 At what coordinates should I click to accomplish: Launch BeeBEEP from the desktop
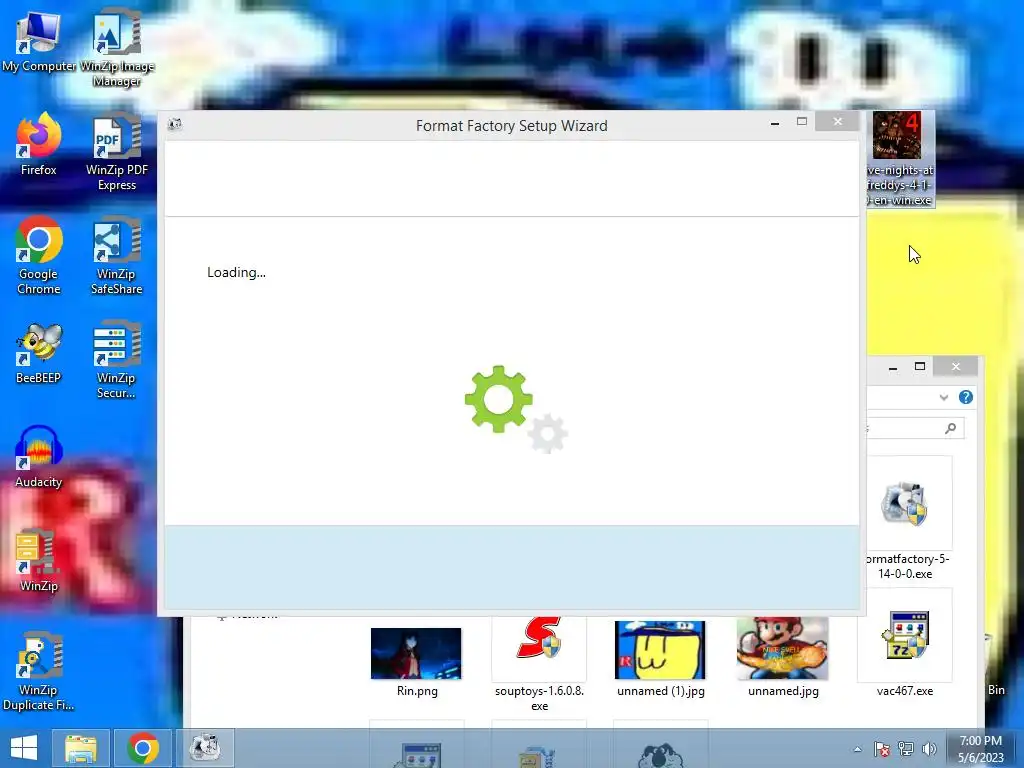click(39, 353)
